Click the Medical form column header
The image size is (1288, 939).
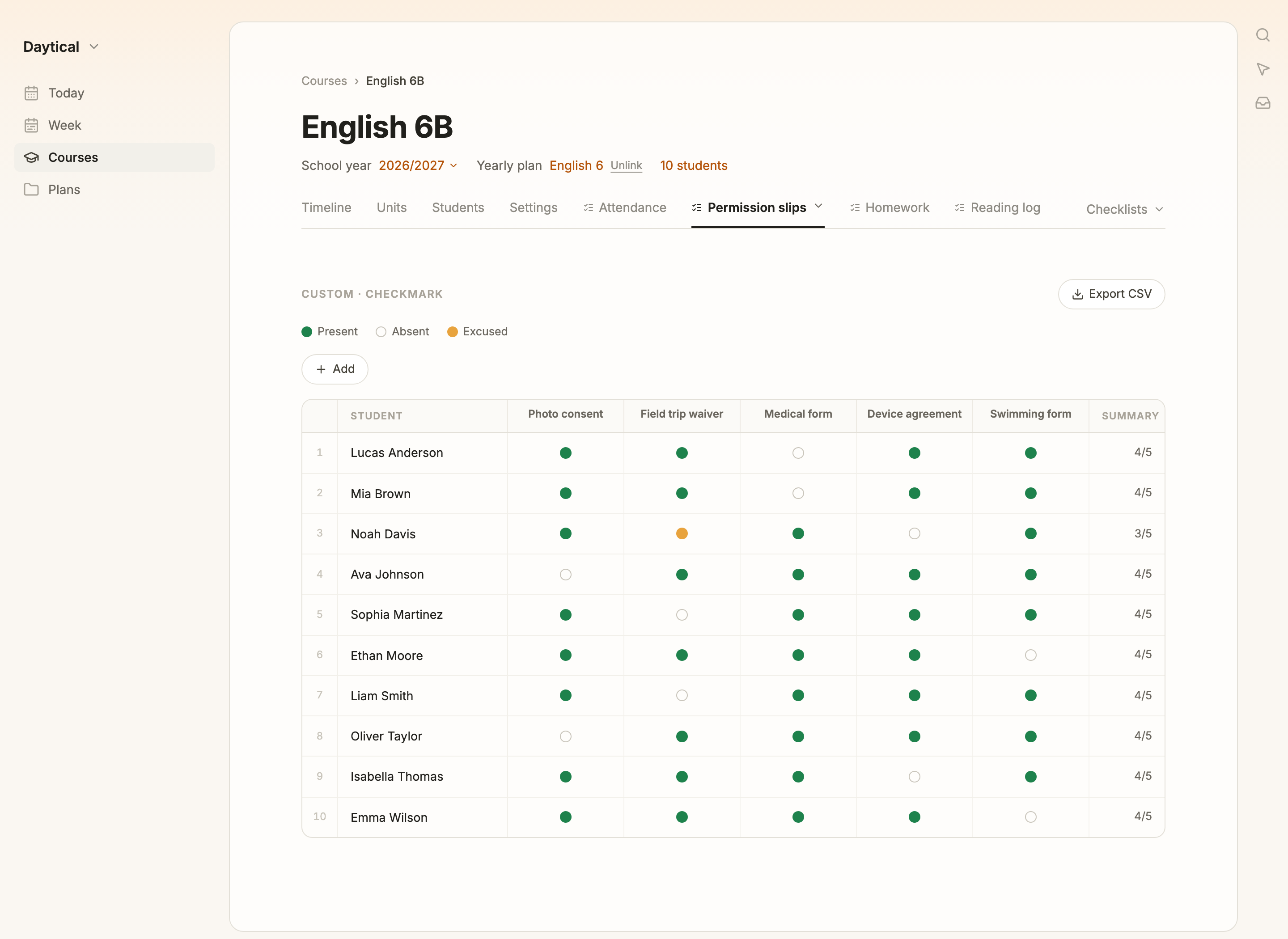pyautogui.click(x=798, y=415)
